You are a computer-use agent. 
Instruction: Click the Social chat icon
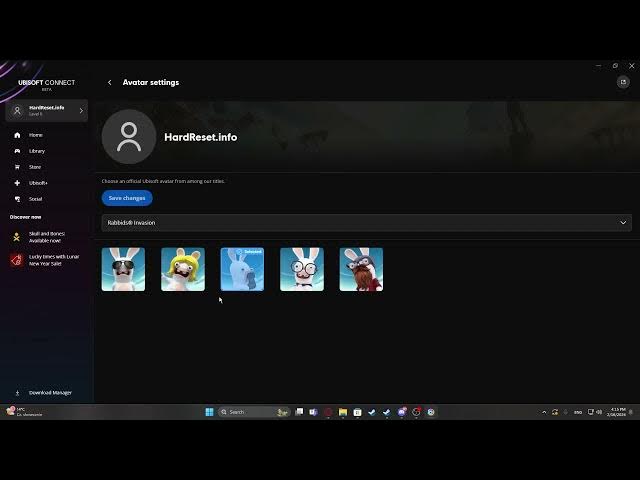[x=17, y=199]
